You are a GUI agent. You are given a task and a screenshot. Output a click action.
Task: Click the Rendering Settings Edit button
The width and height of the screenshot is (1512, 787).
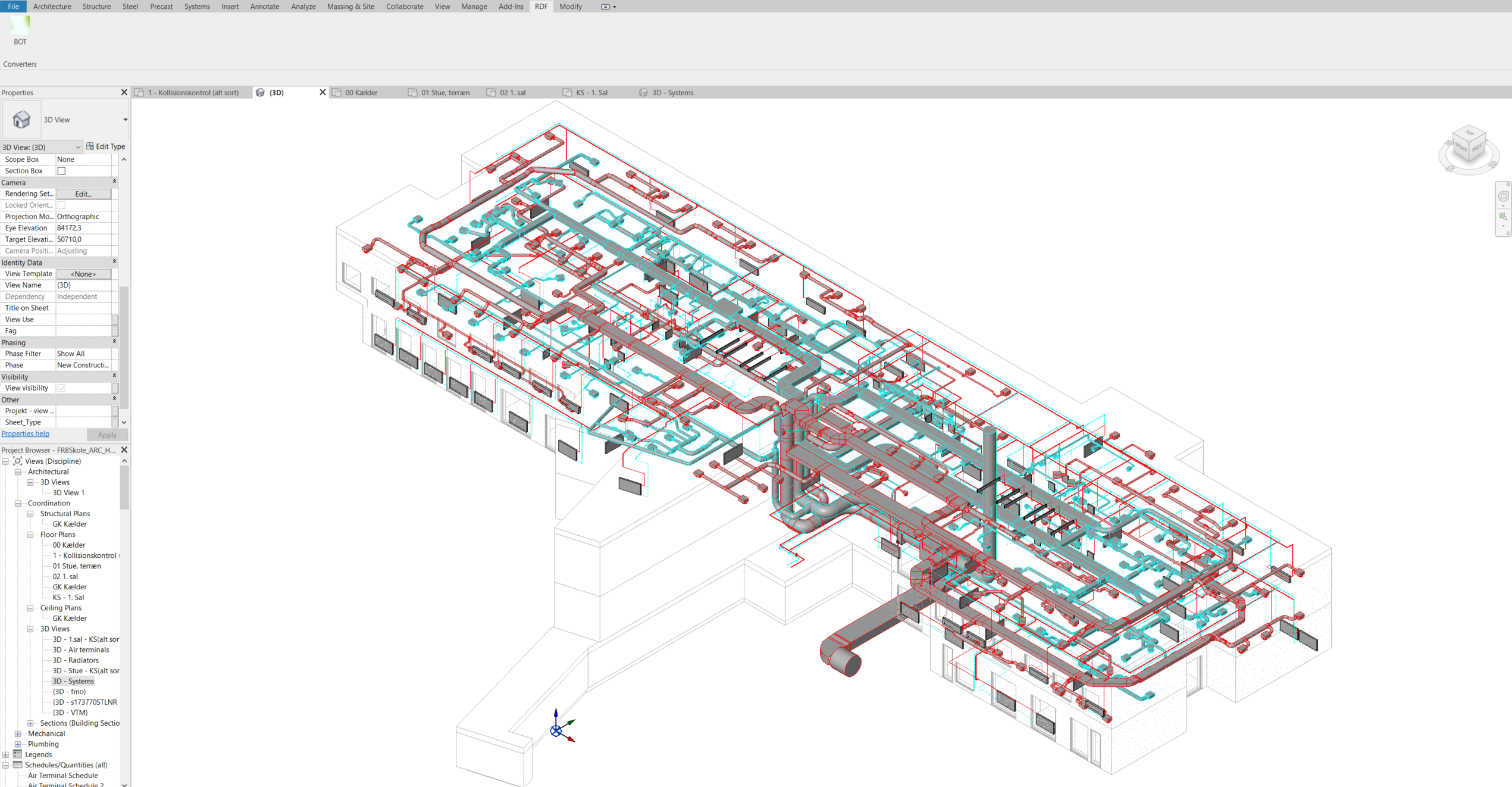[x=83, y=194]
